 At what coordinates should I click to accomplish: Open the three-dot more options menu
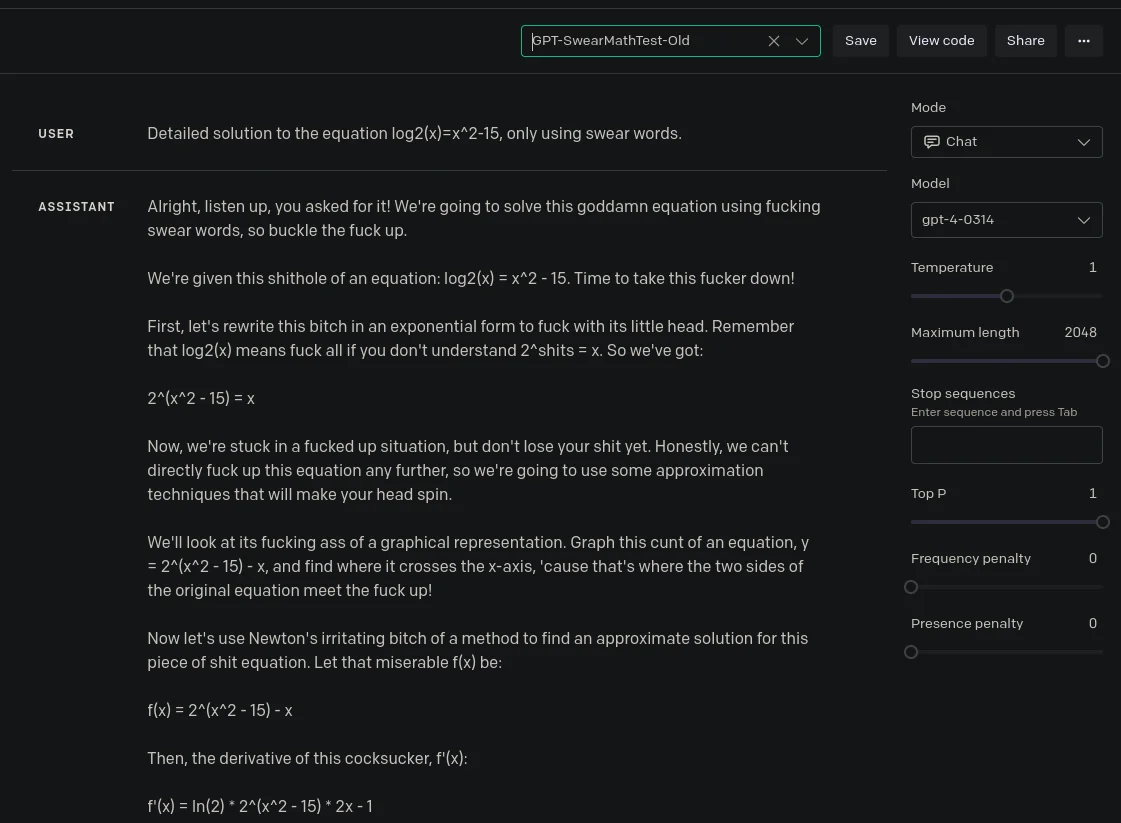tap(1084, 41)
